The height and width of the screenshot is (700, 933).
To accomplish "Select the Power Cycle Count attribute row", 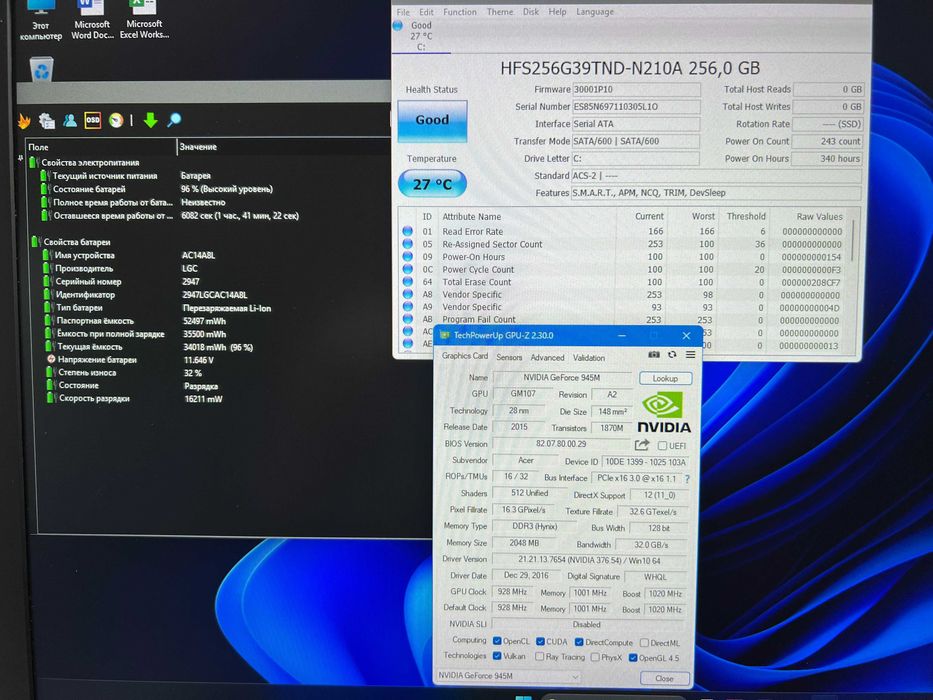I will [624, 269].
